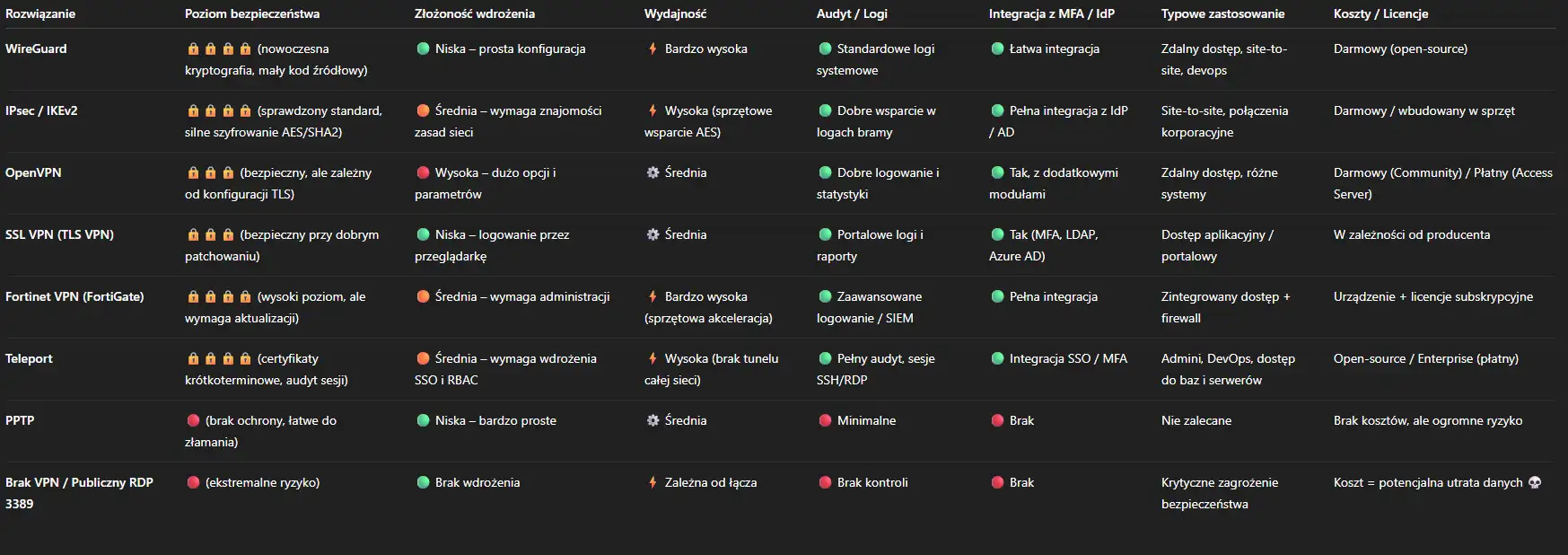Click the gear icon in the PPTP row

[x=653, y=420]
